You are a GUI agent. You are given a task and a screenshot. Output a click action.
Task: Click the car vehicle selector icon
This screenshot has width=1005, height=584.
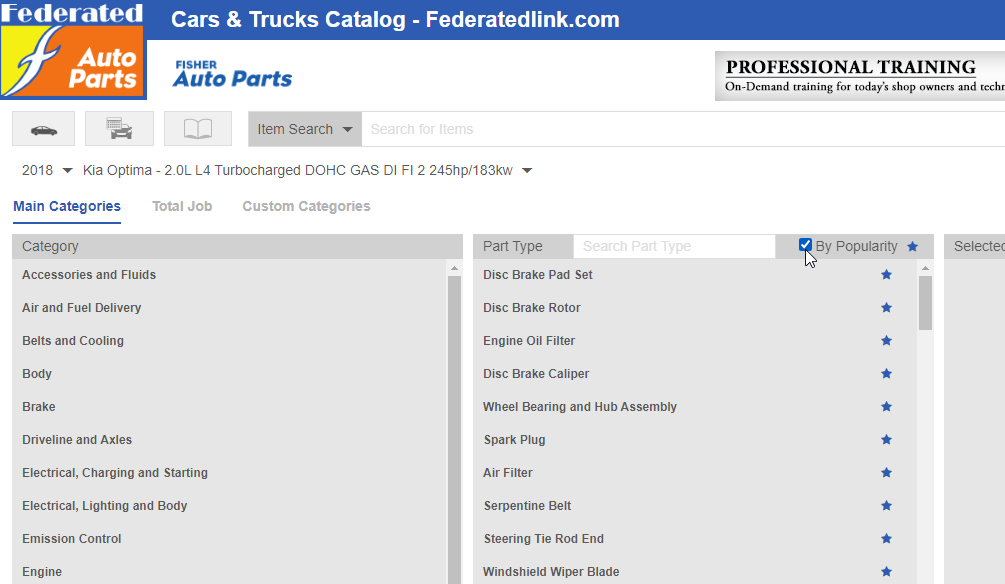coord(45,129)
